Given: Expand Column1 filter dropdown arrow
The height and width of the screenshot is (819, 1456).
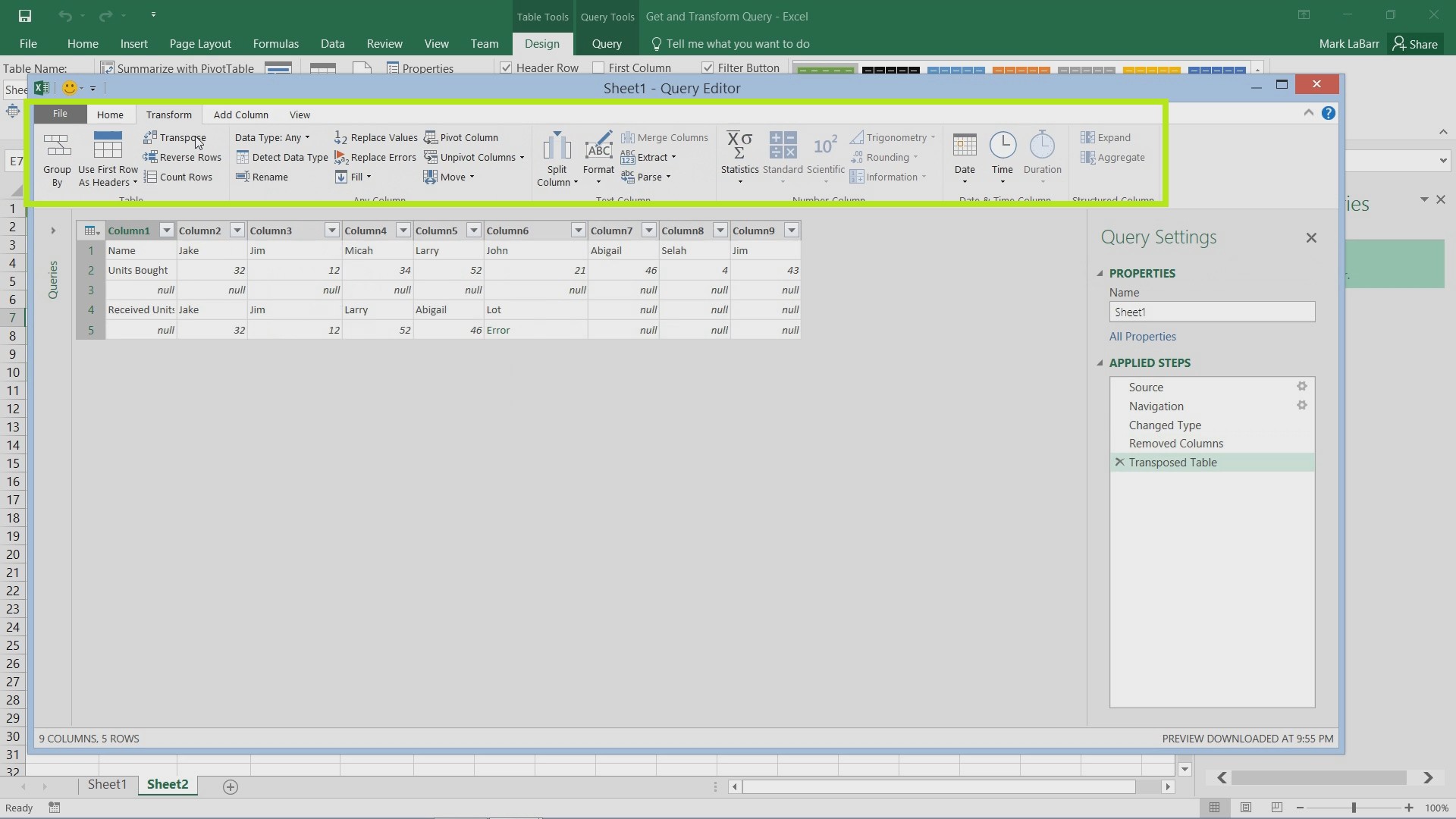Looking at the screenshot, I should 166,230.
